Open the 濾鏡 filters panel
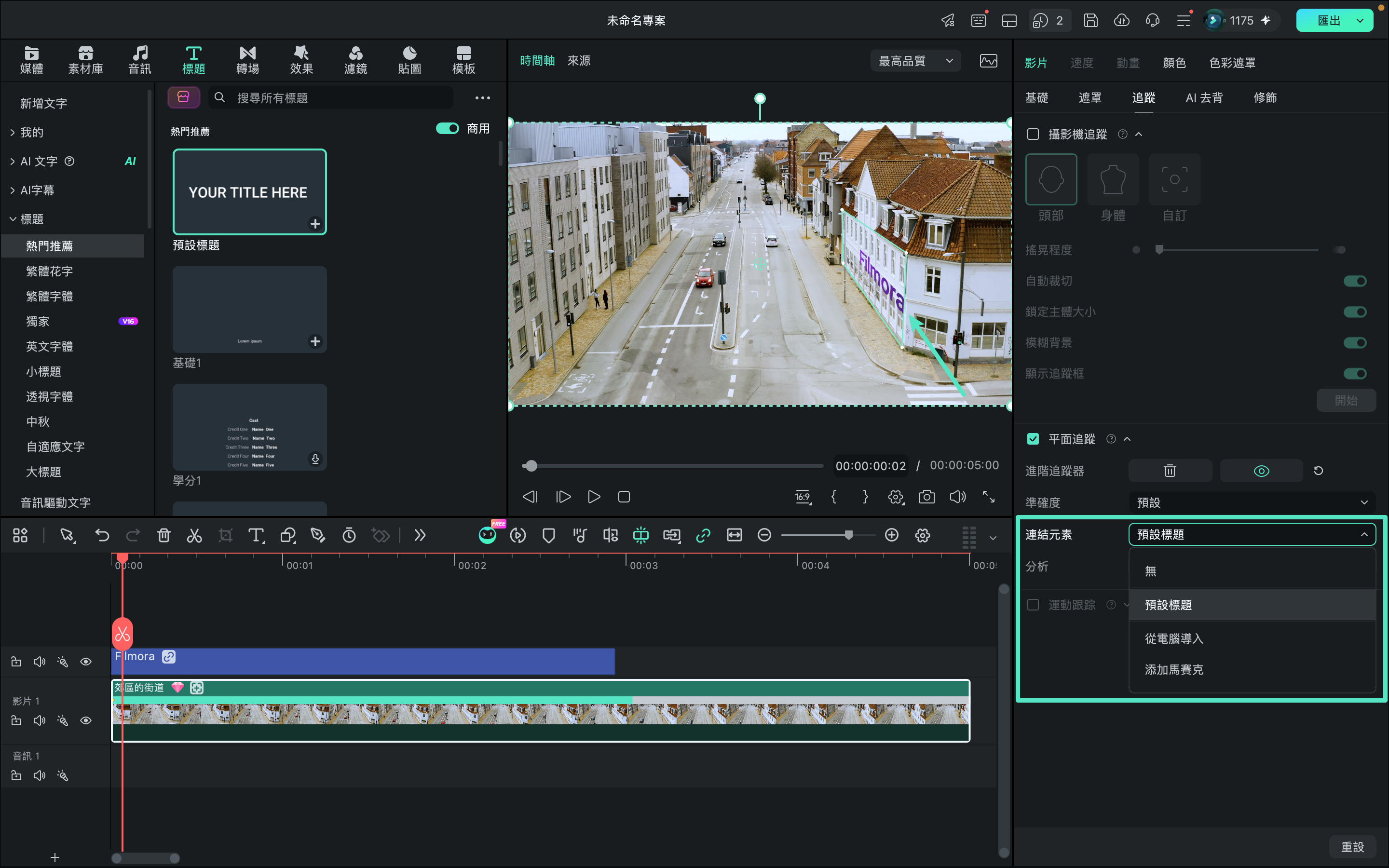1389x868 pixels. click(x=355, y=60)
